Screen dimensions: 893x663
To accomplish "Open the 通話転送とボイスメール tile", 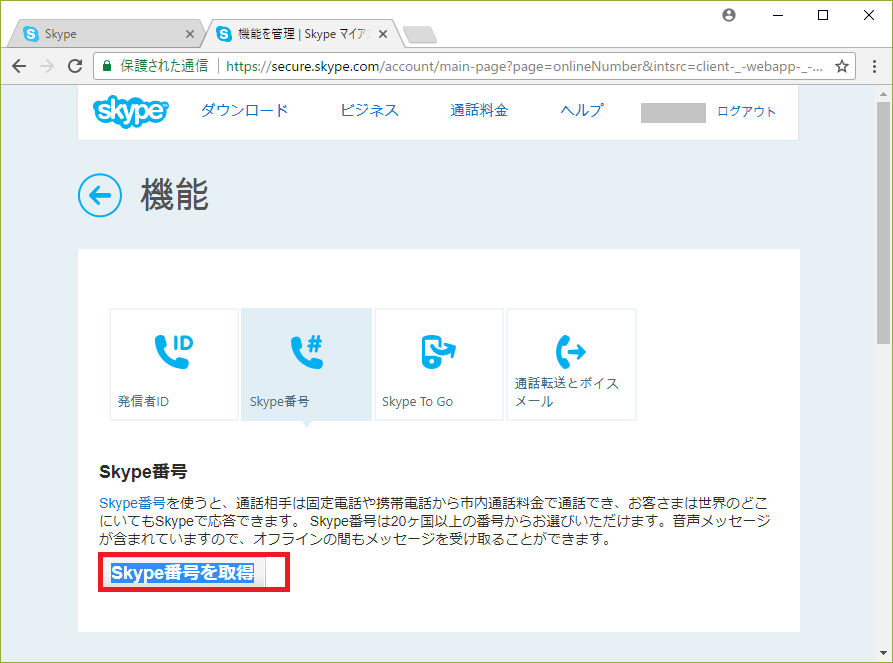I will 571,365.
